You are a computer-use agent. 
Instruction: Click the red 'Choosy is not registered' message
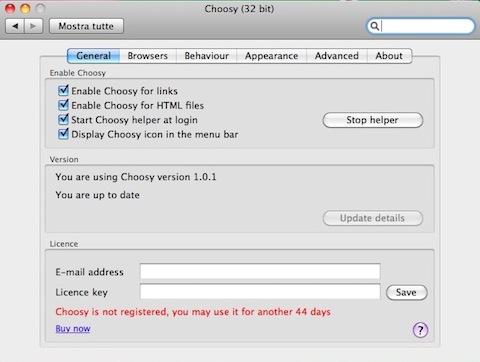click(x=193, y=312)
